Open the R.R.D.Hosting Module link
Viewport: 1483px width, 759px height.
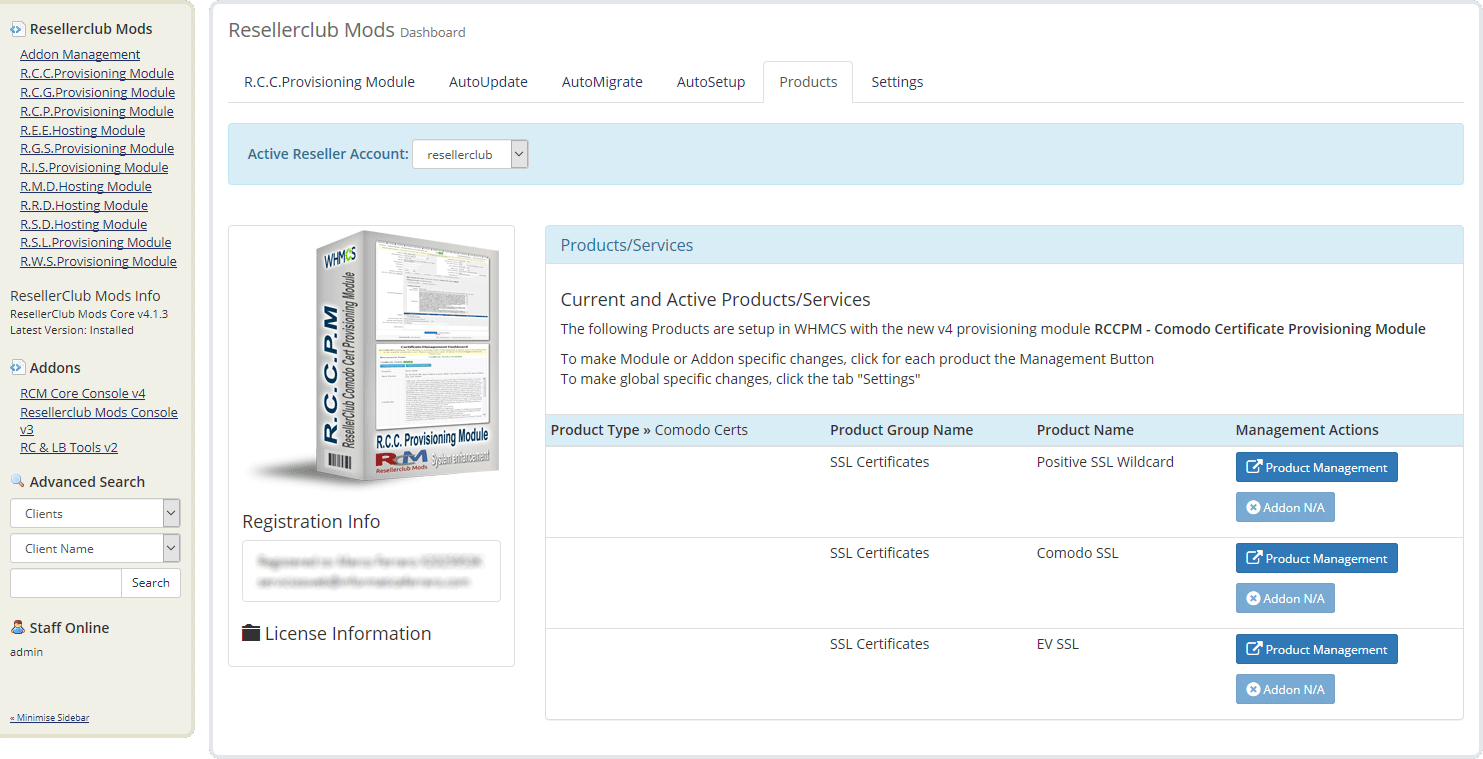click(84, 205)
